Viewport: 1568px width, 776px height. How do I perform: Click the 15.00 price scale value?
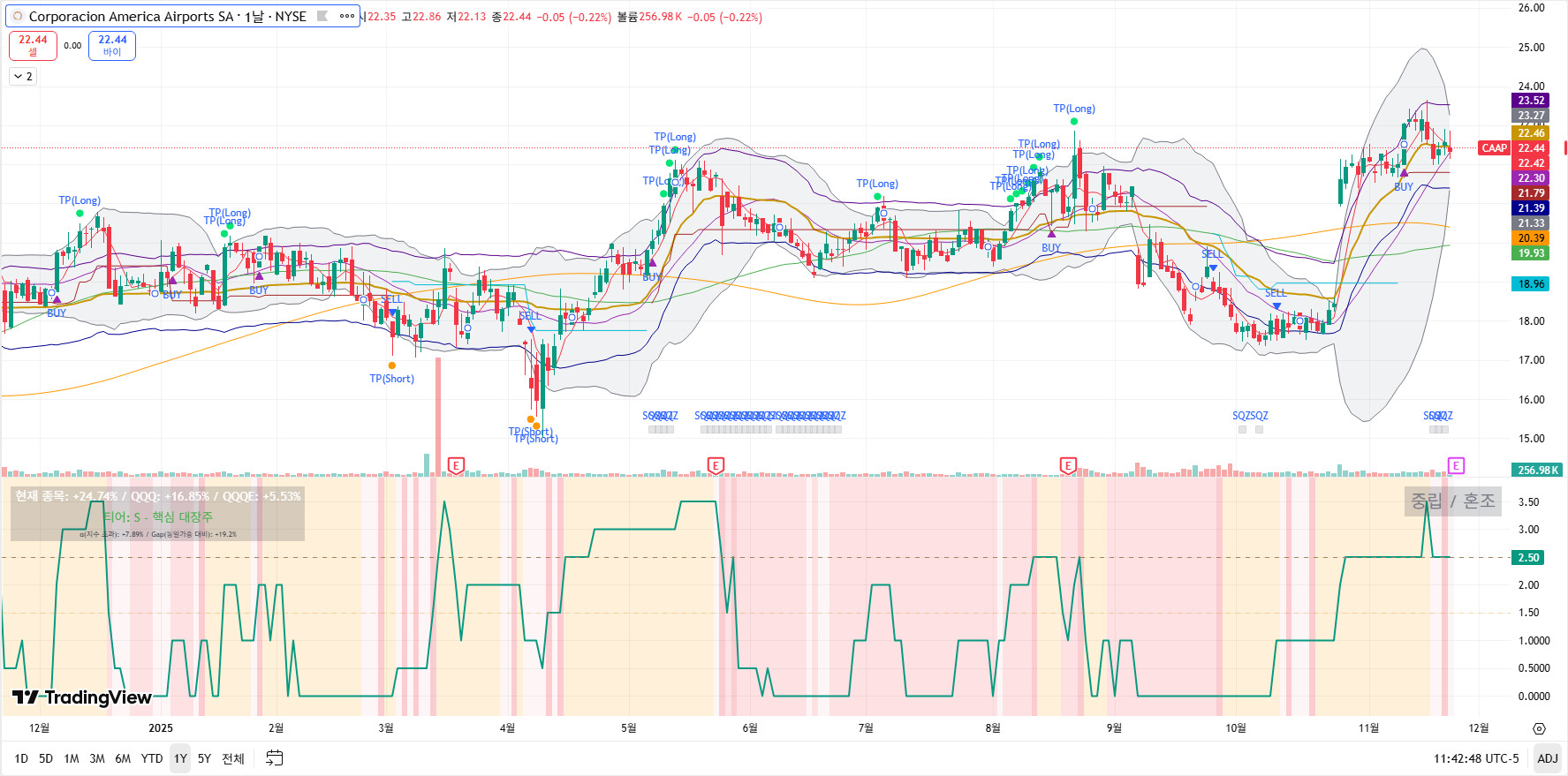(1531, 439)
